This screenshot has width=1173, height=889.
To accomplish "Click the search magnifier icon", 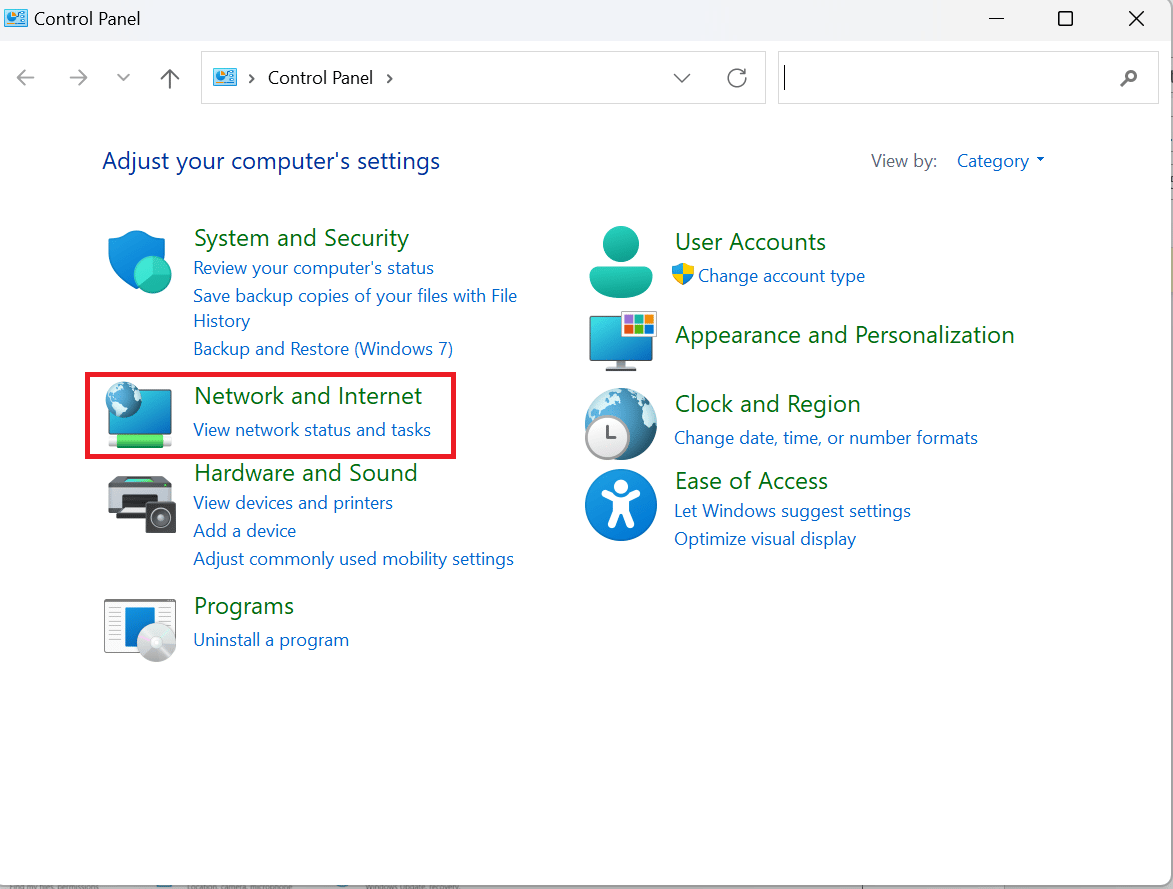I will 1129,78.
